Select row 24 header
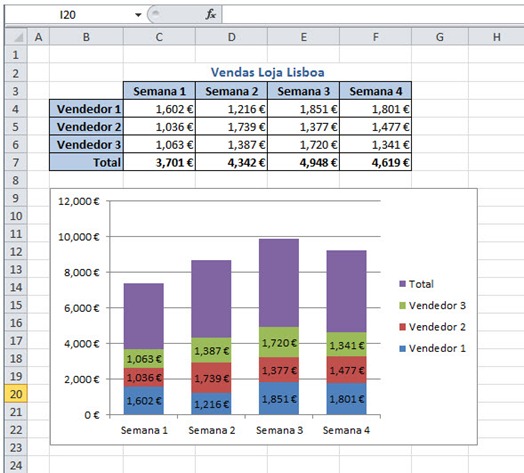Screen dimensions: 524x473 coord(16,465)
